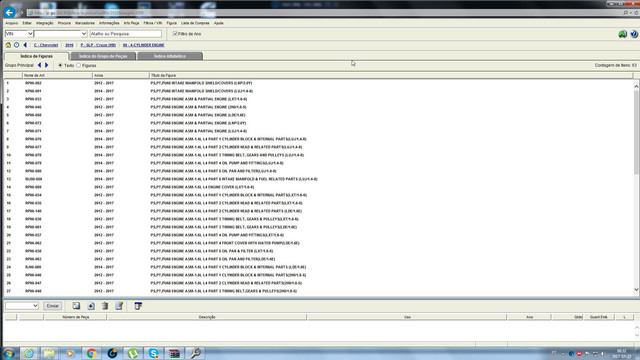Select the Texto radio button
The width and height of the screenshot is (640, 360).
60,65
